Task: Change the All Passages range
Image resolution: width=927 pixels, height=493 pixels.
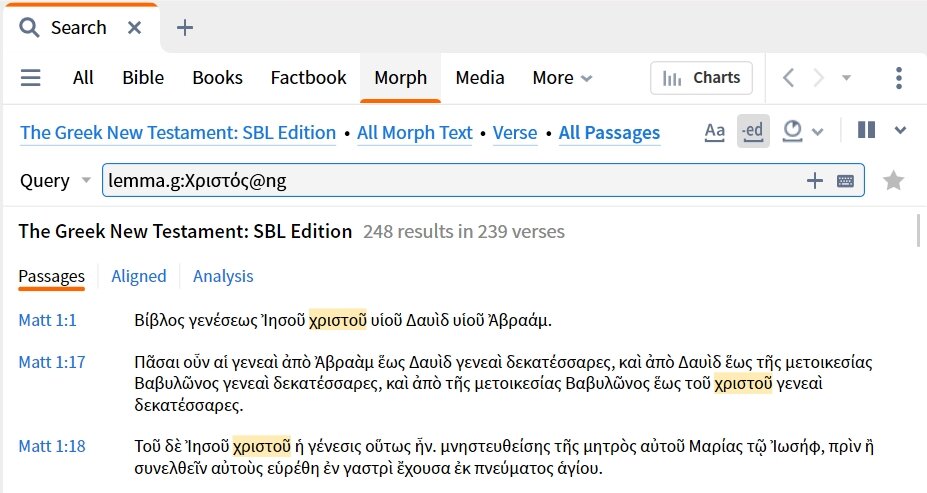Action: tap(609, 133)
